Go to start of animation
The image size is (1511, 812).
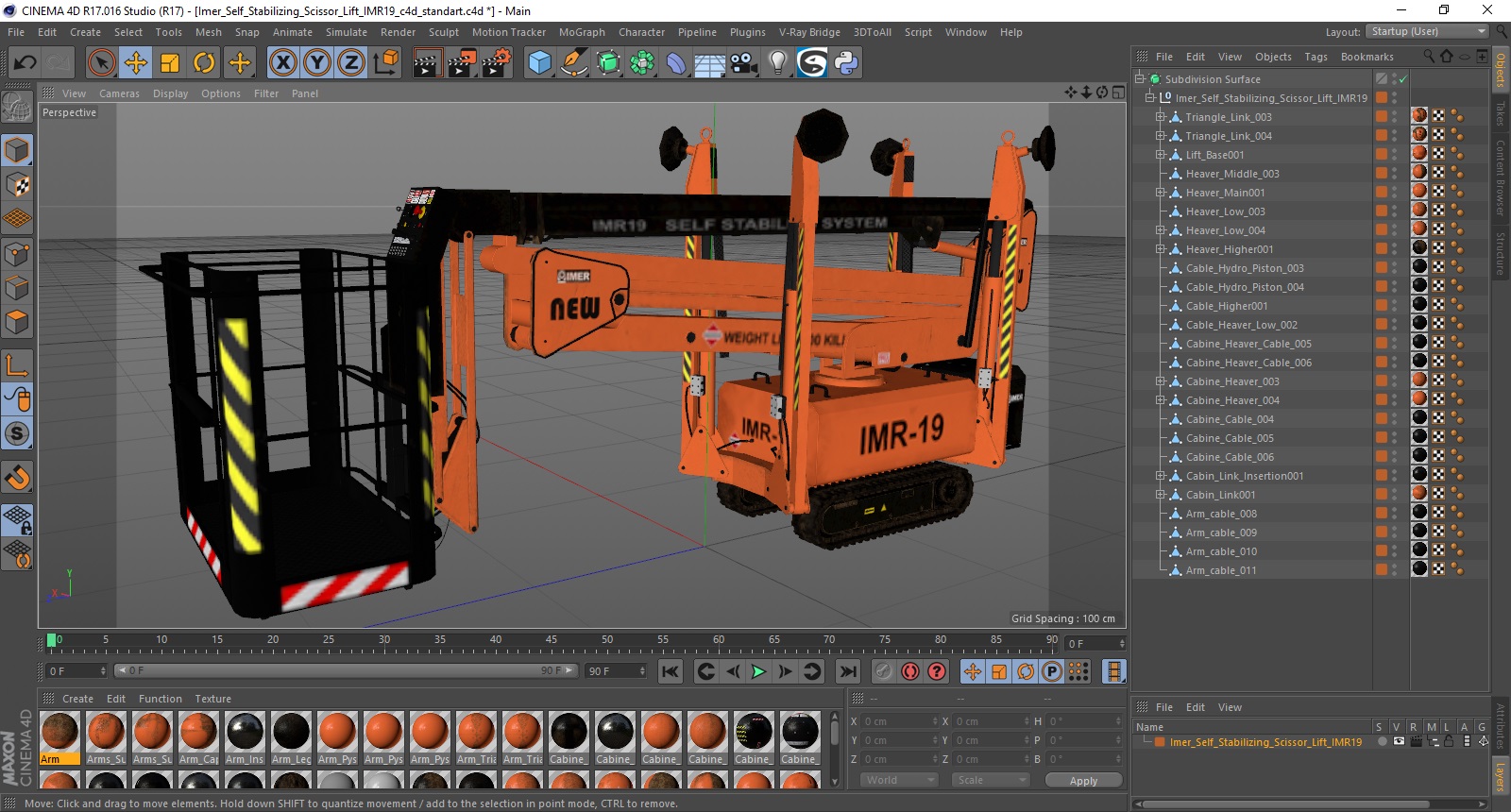click(670, 671)
